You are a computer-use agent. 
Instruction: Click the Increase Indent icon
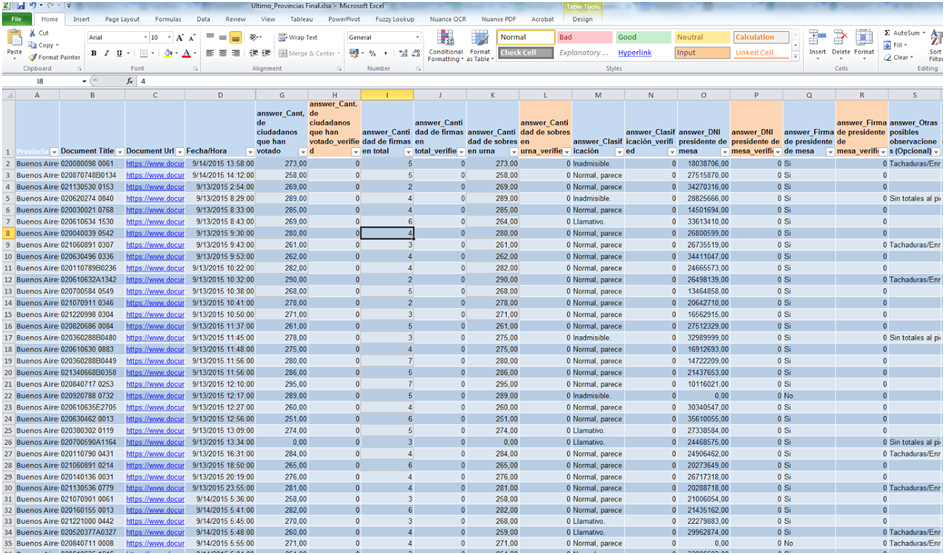point(265,53)
